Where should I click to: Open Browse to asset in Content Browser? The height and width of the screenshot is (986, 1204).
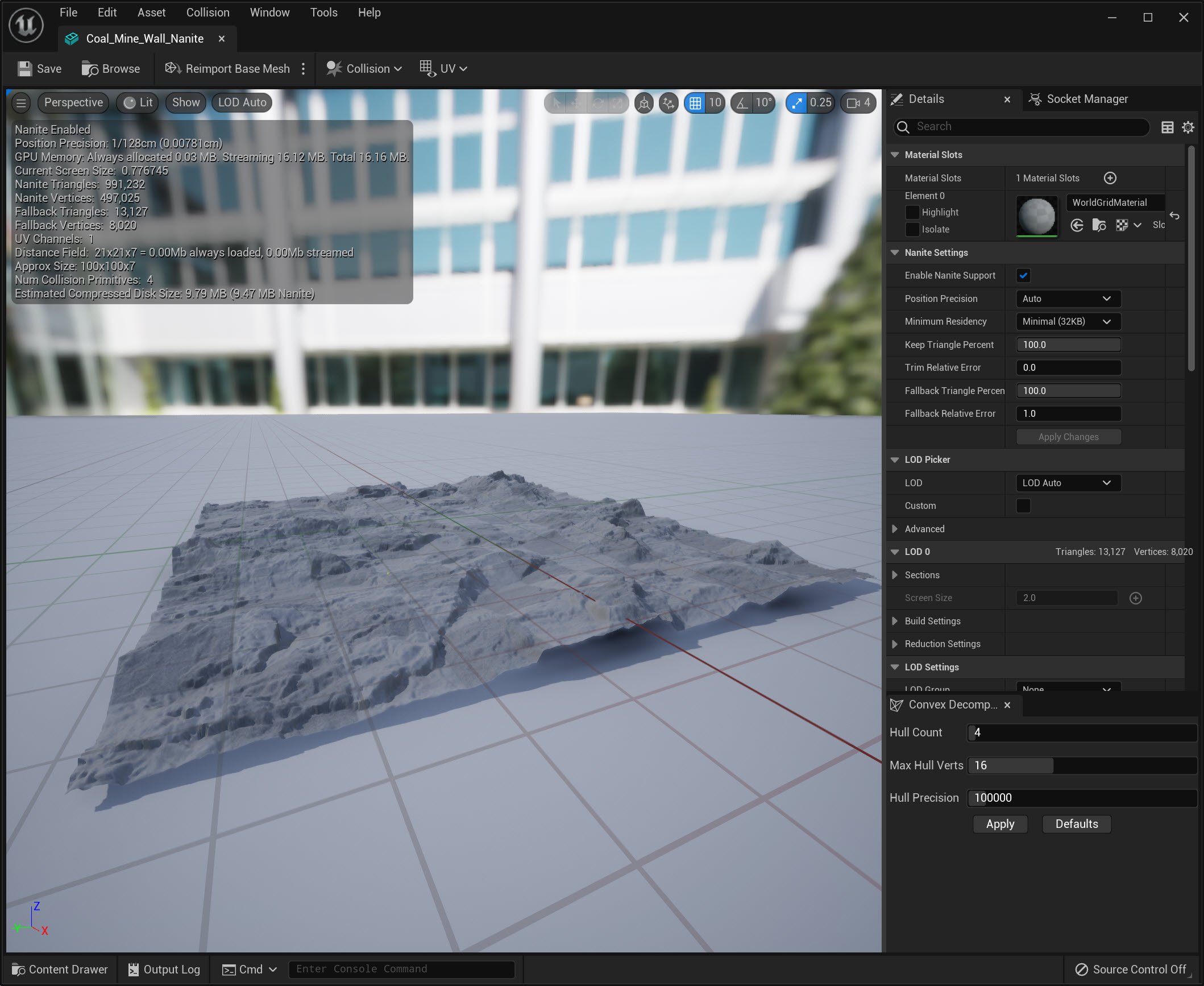point(111,69)
